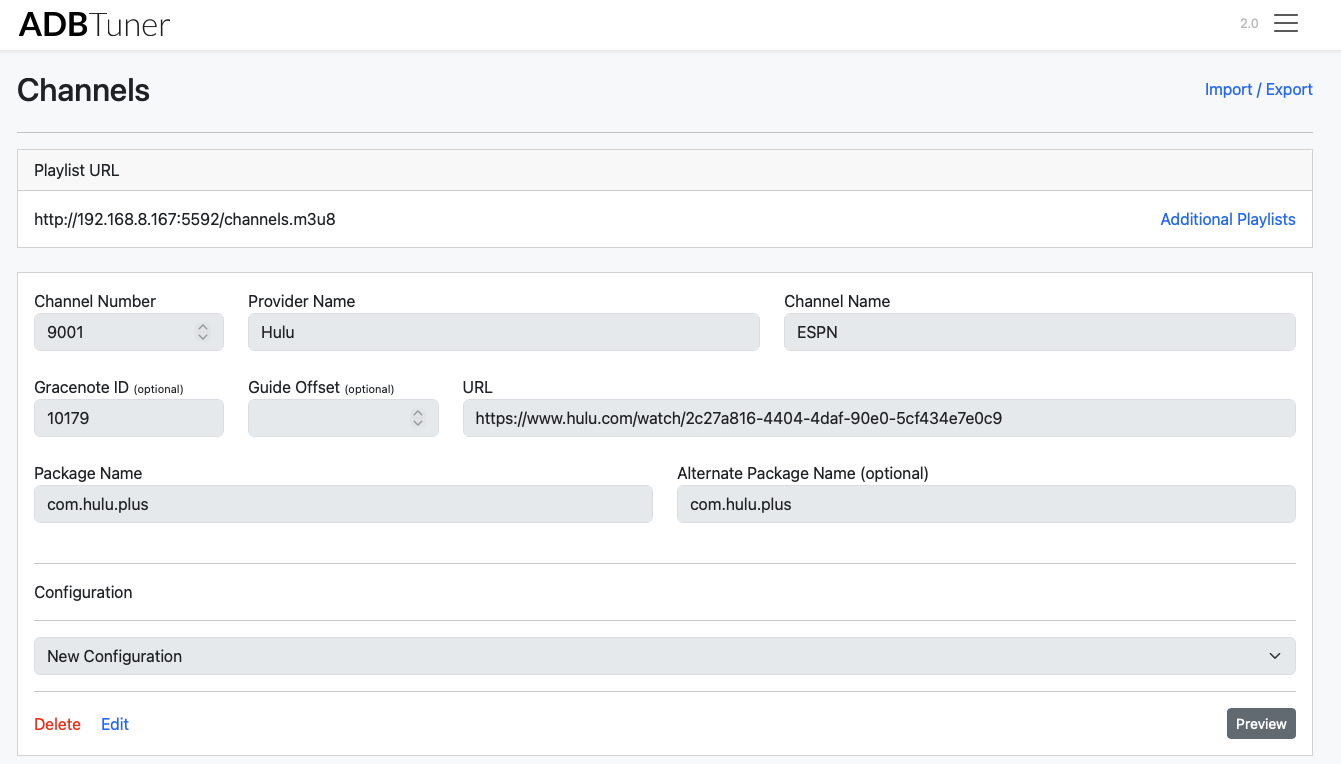1341x764 pixels.
Task: Click the 2.0 version label
Action: (x=1249, y=24)
